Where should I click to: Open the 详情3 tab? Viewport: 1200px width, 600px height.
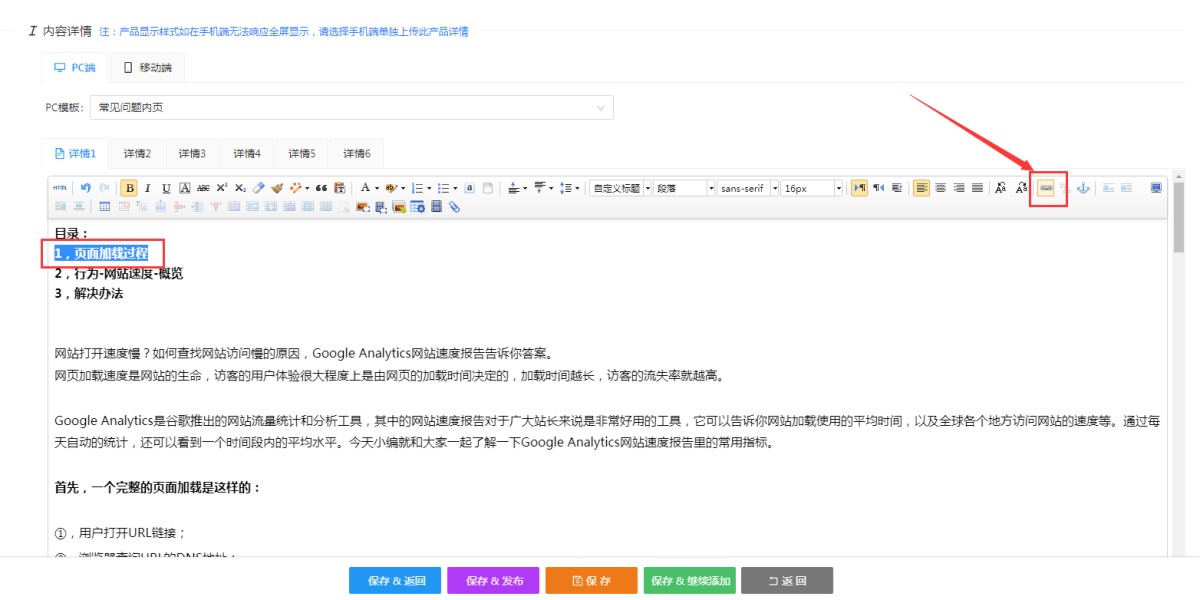[192, 154]
